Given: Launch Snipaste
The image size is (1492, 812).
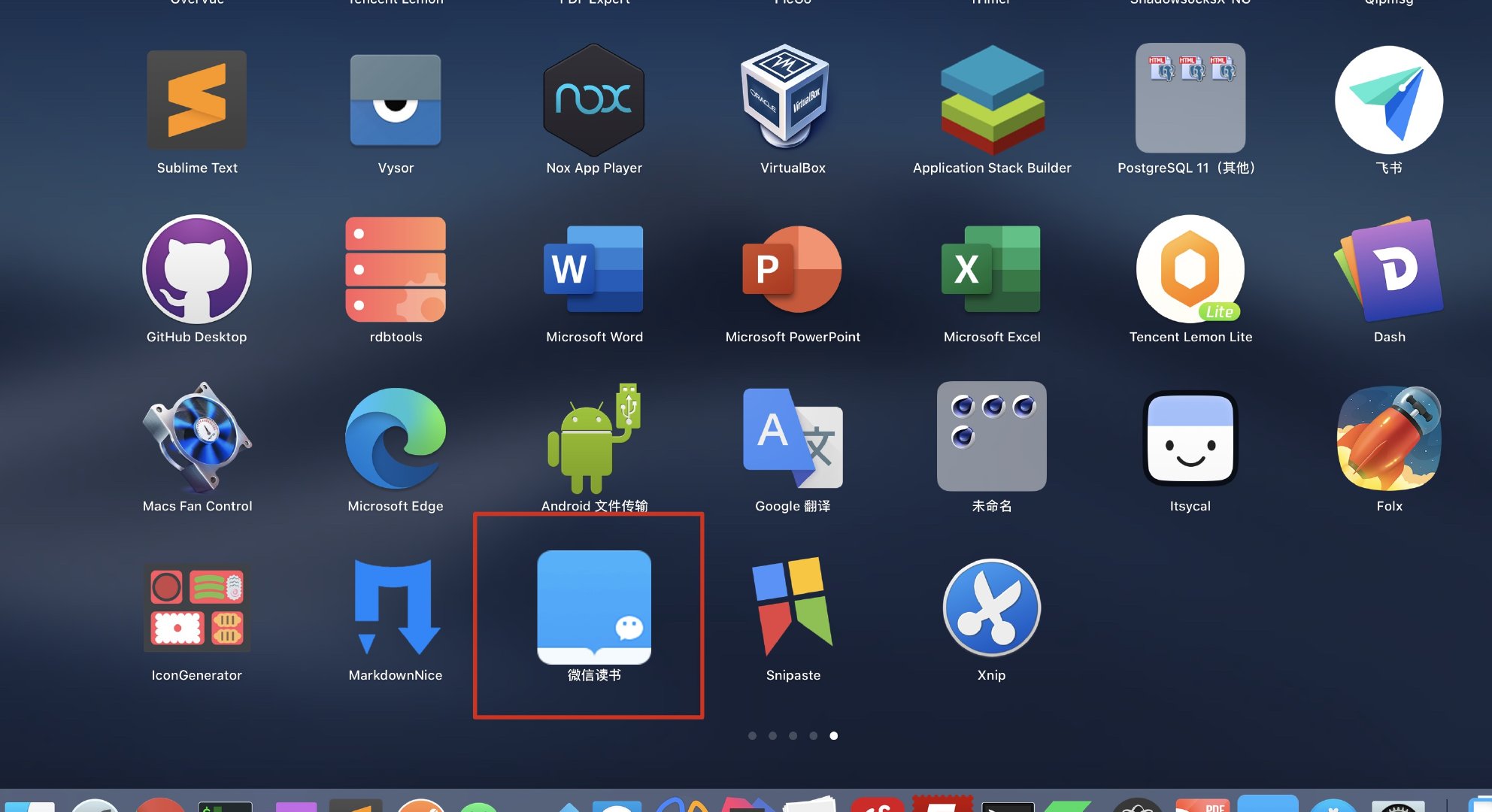Looking at the screenshot, I should coord(793,607).
